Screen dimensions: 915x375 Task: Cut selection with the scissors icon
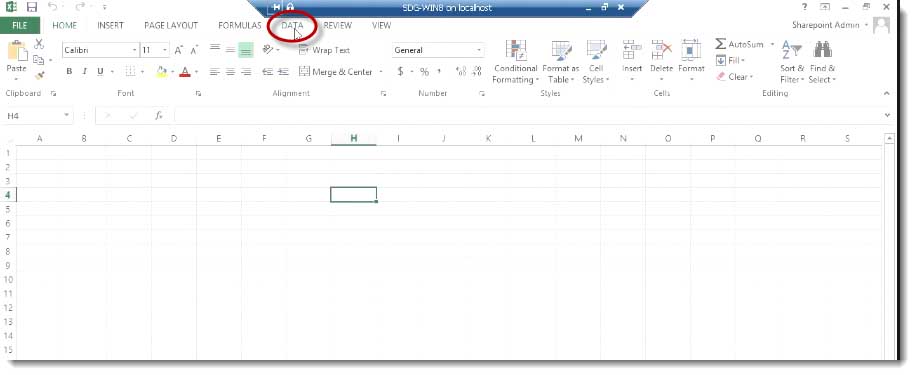39,44
